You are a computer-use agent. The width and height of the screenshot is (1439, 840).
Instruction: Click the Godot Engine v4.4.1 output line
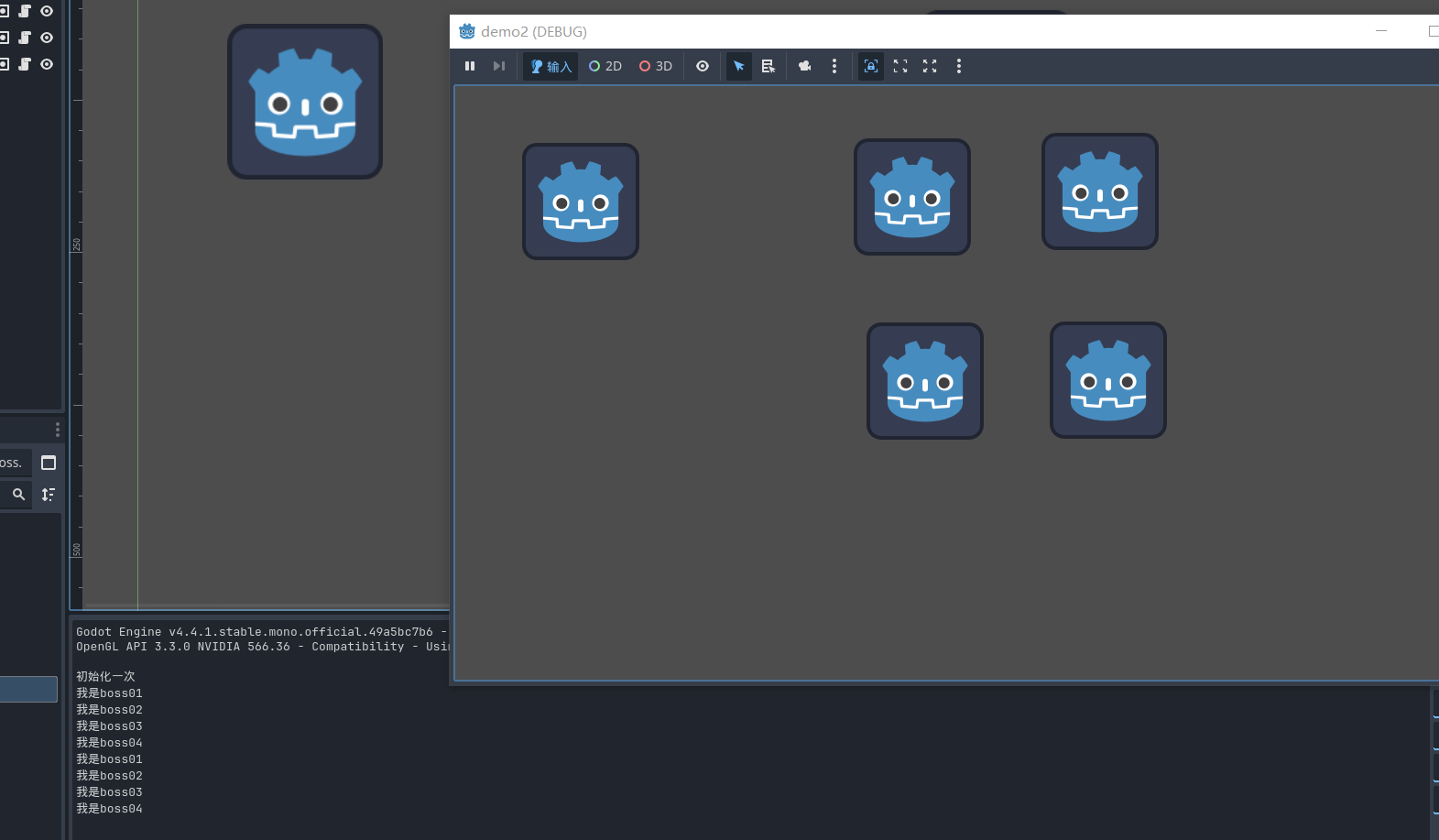262,632
